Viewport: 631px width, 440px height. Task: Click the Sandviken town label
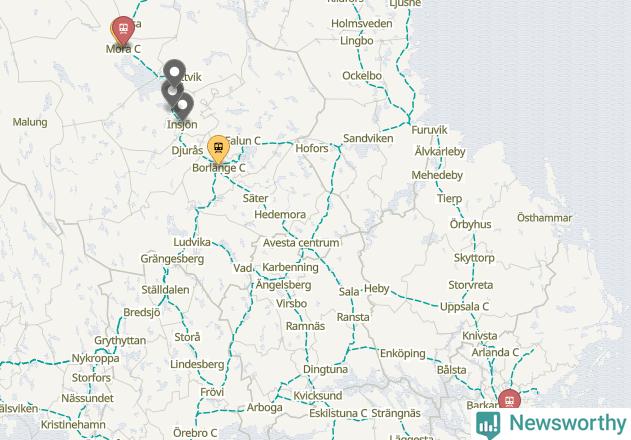pyautogui.click(x=368, y=138)
